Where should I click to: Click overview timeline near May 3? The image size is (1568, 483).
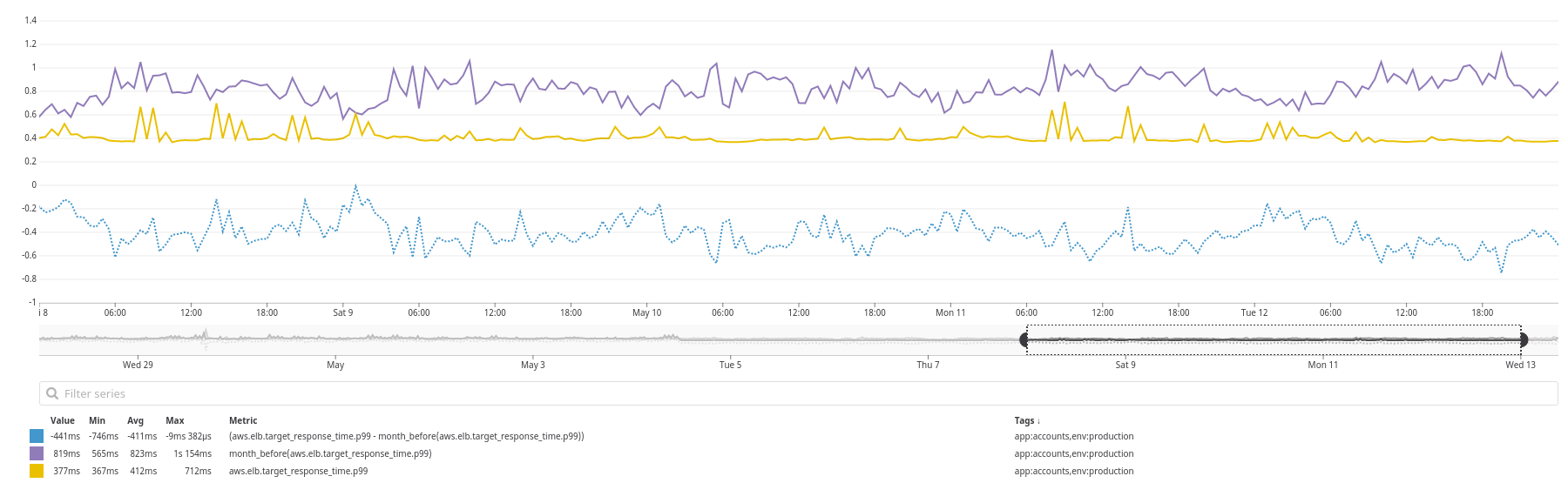pos(533,339)
